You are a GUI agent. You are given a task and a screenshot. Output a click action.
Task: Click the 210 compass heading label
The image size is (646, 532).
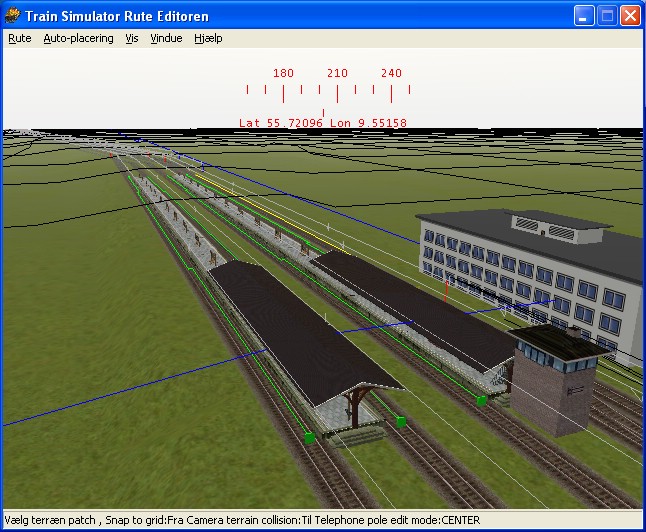click(337, 73)
